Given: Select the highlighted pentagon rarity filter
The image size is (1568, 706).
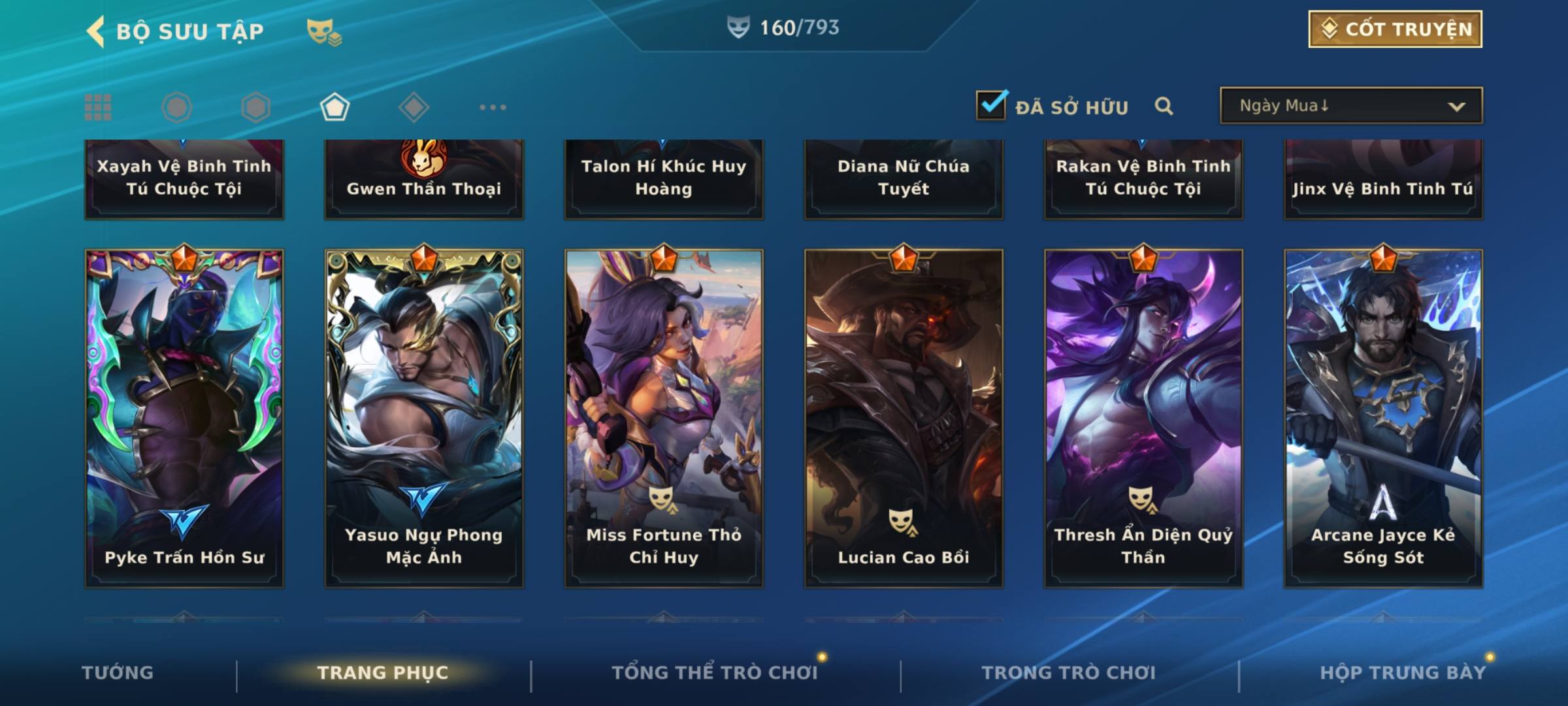Looking at the screenshot, I should [x=335, y=107].
